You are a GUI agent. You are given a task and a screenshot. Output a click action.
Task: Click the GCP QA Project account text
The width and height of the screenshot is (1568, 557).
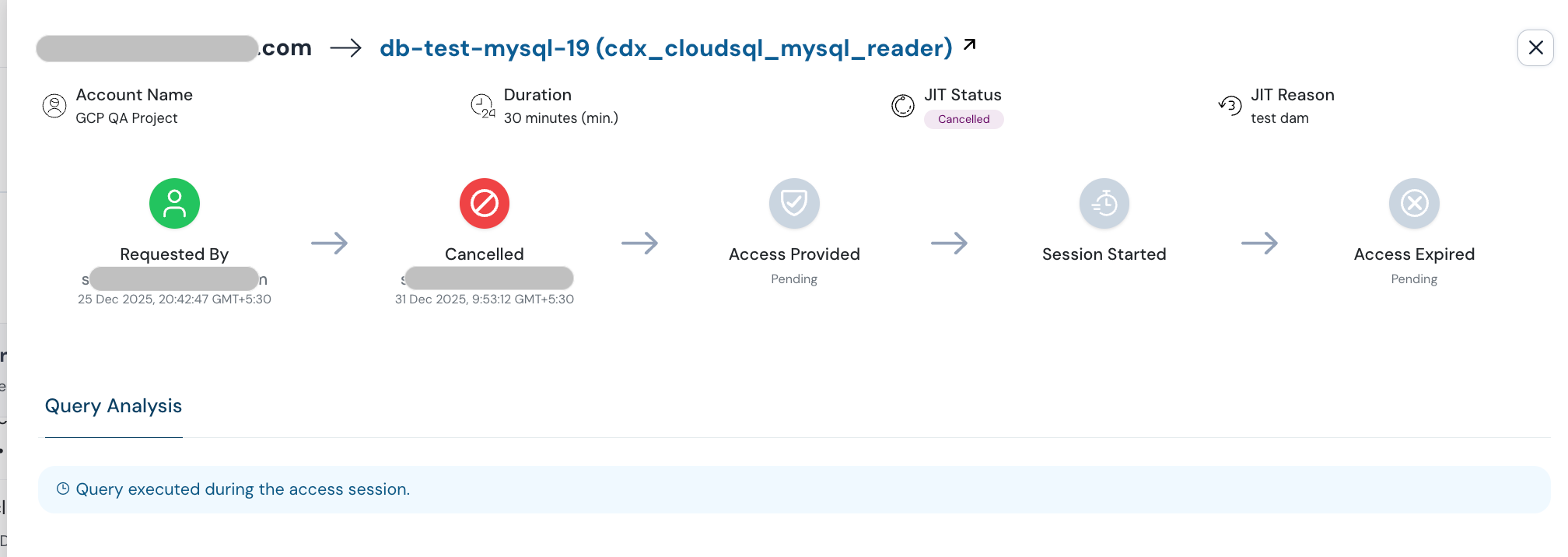click(127, 118)
